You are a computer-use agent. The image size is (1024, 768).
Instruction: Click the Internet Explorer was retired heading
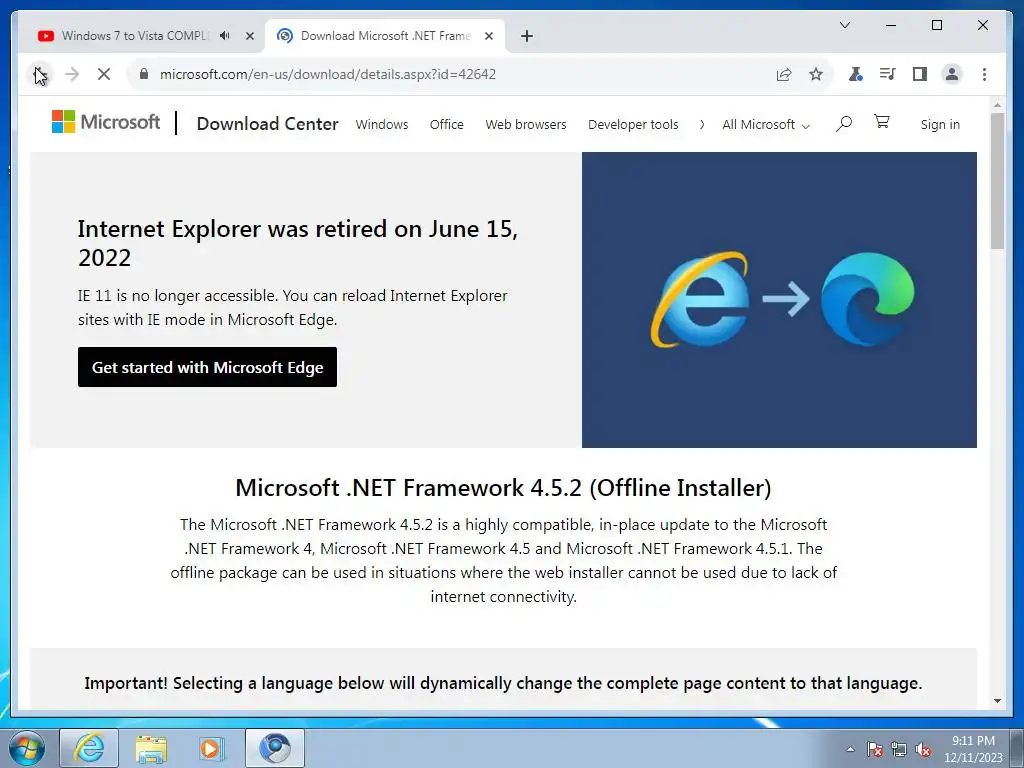(x=298, y=243)
